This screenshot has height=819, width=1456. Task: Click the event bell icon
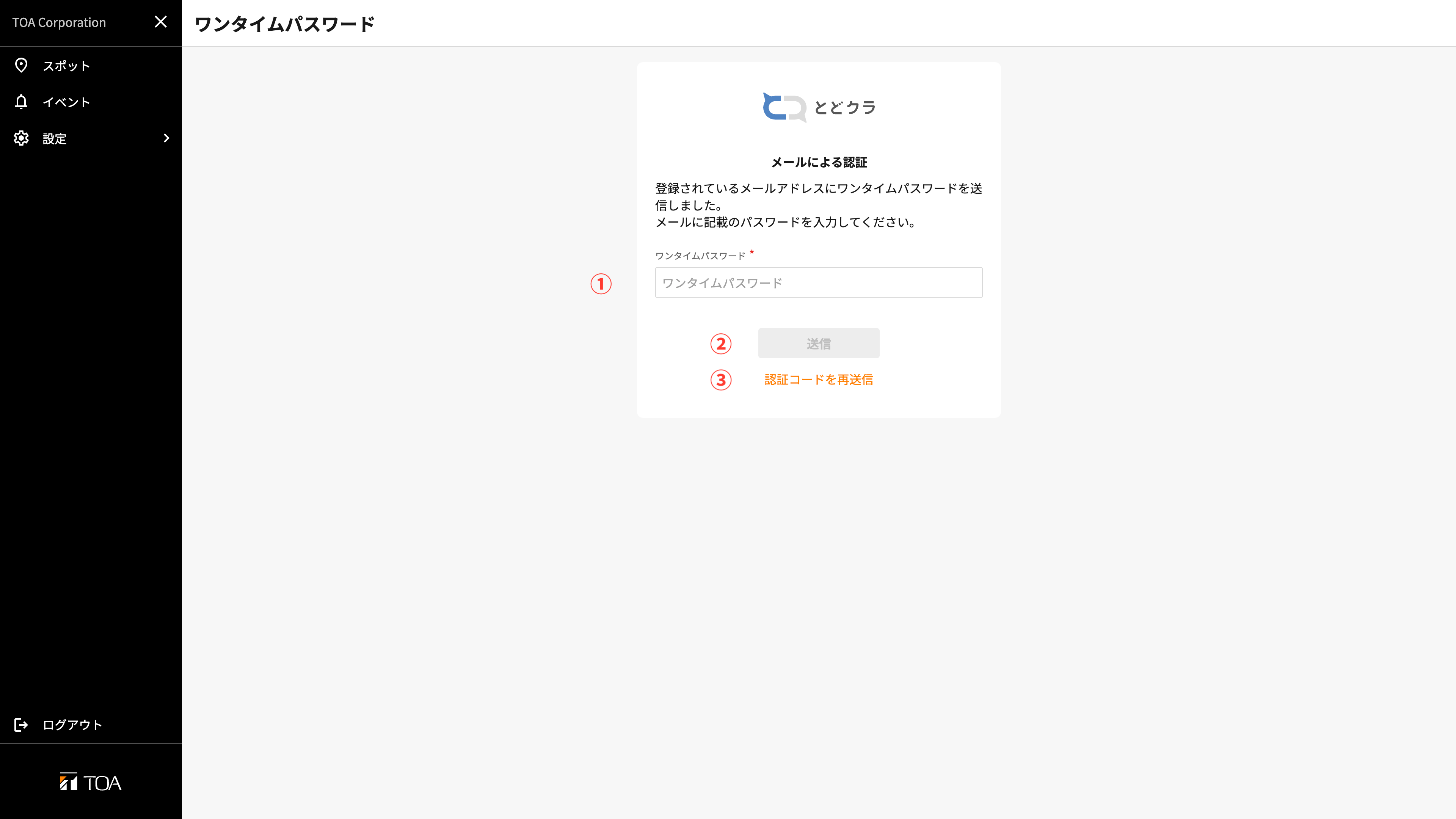coord(21,102)
